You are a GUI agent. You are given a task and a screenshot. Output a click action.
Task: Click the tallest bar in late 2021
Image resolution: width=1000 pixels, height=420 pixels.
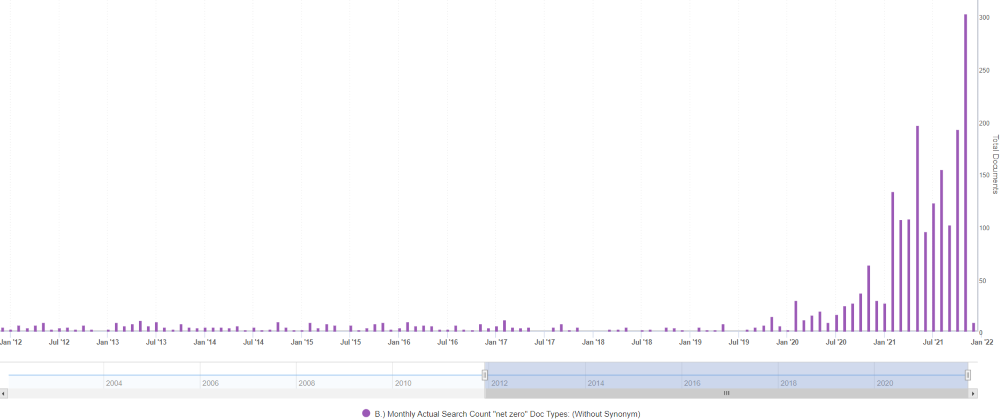(965, 172)
